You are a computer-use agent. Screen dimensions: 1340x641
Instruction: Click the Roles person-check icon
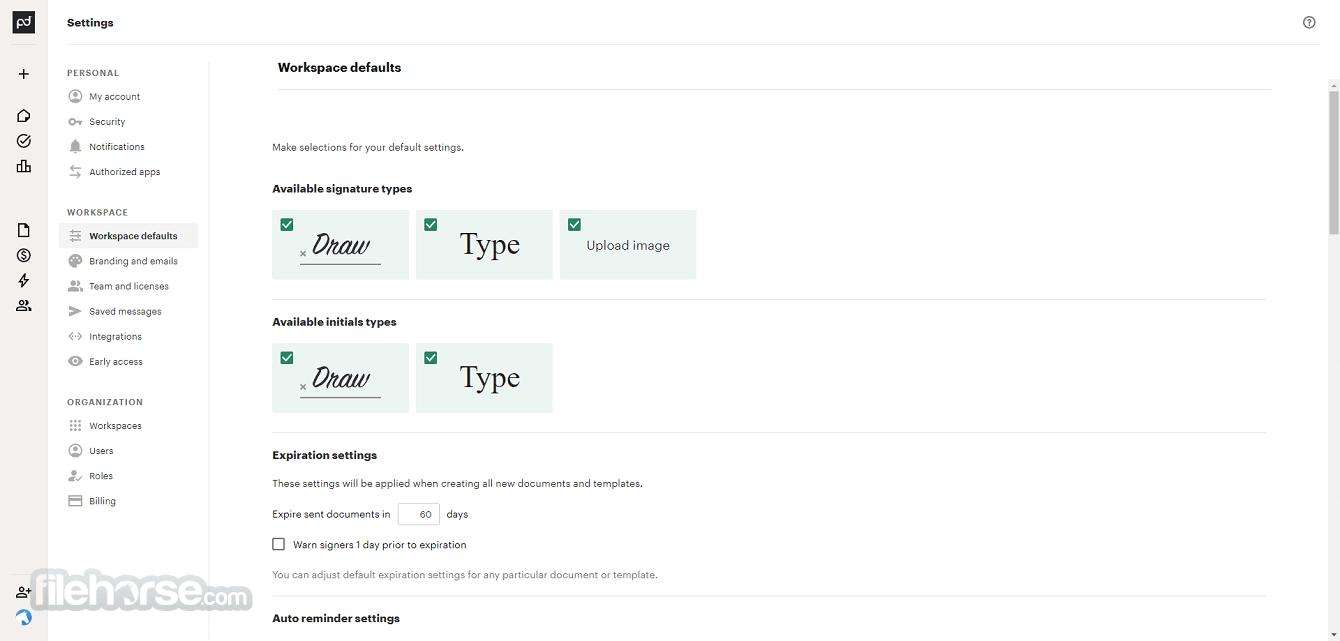pyautogui.click(x=75, y=475)
